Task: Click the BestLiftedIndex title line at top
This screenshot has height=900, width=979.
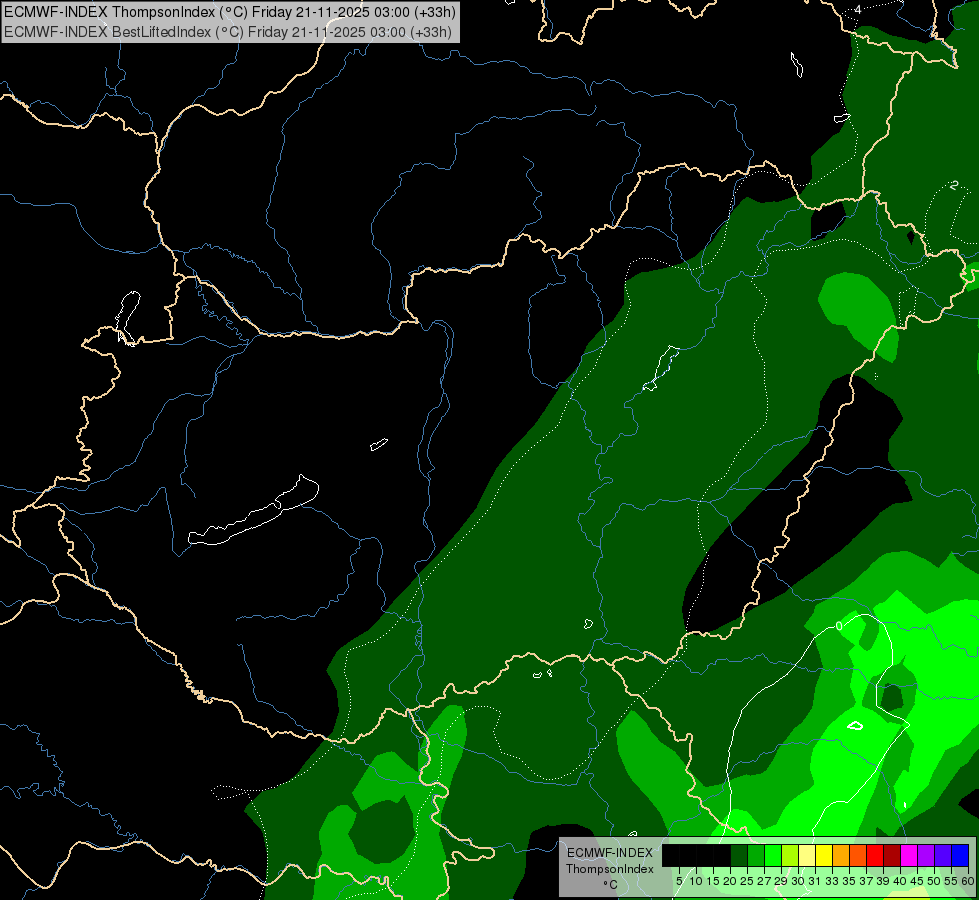Action: pos(228,32)
